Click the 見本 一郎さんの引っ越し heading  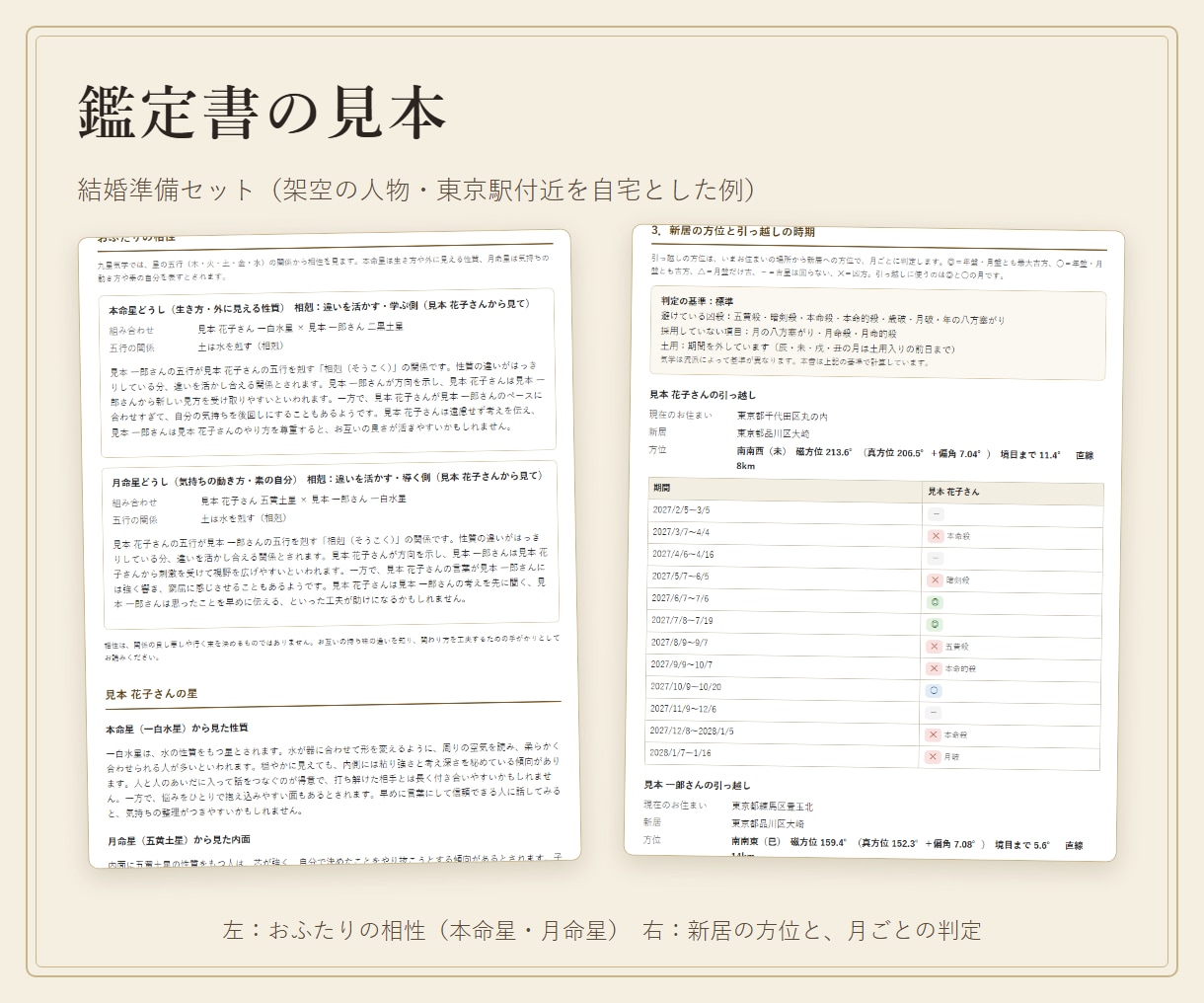[x=698, y=785]
